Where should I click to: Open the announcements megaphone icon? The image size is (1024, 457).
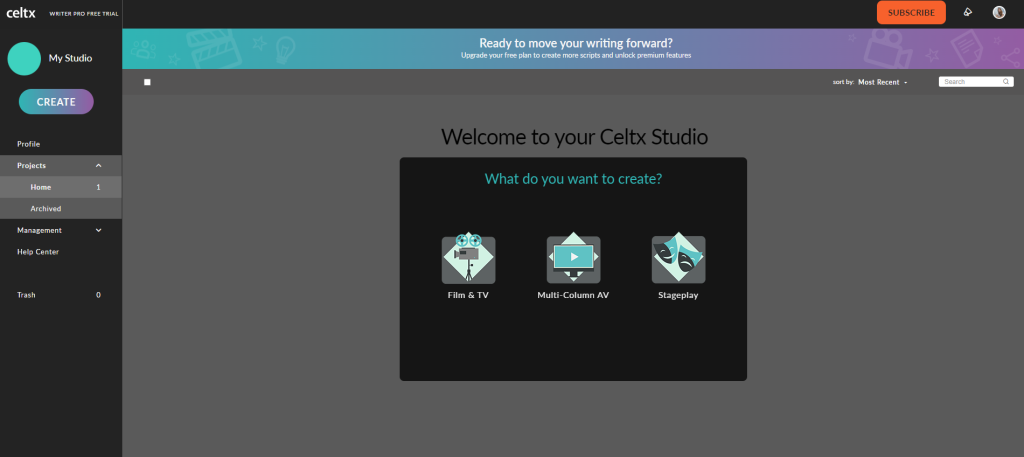point(967,13)
